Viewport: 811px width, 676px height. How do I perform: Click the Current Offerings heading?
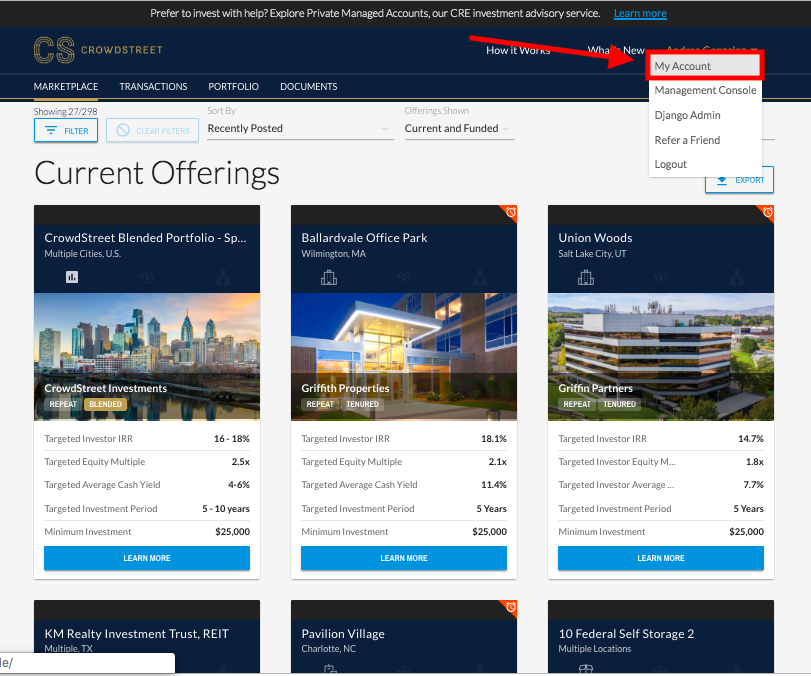157,173
